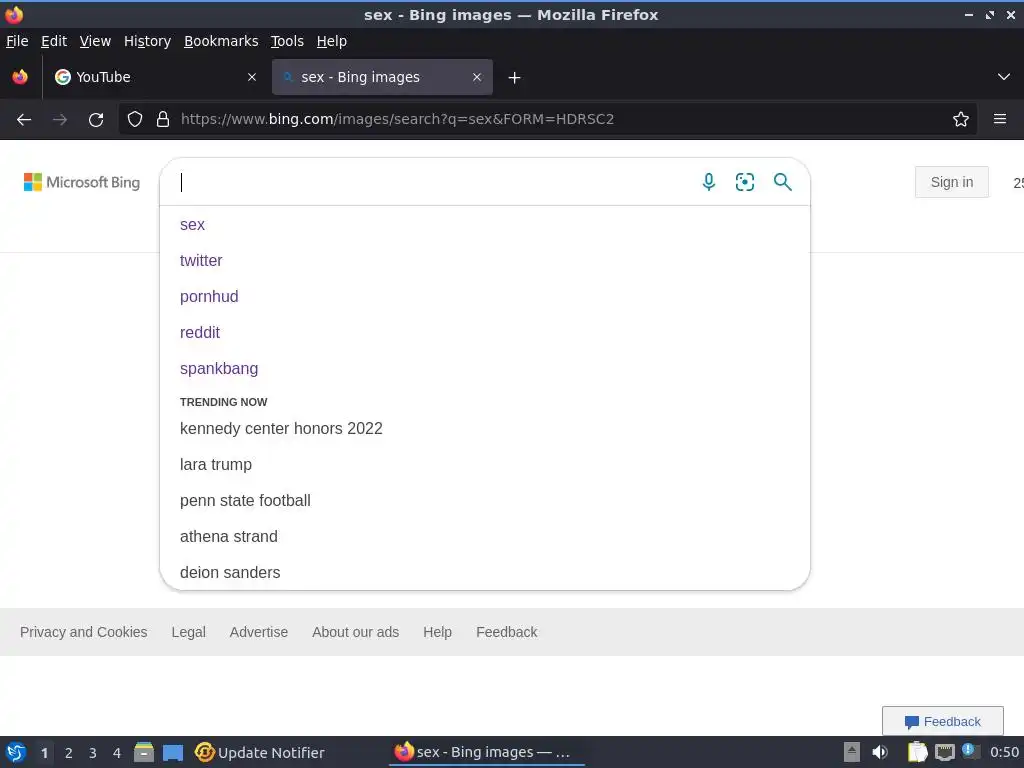The width and height of the screenshot is (1024, 768).
Task: Click the show desktop taskbar icon
Action: point(172,752)
